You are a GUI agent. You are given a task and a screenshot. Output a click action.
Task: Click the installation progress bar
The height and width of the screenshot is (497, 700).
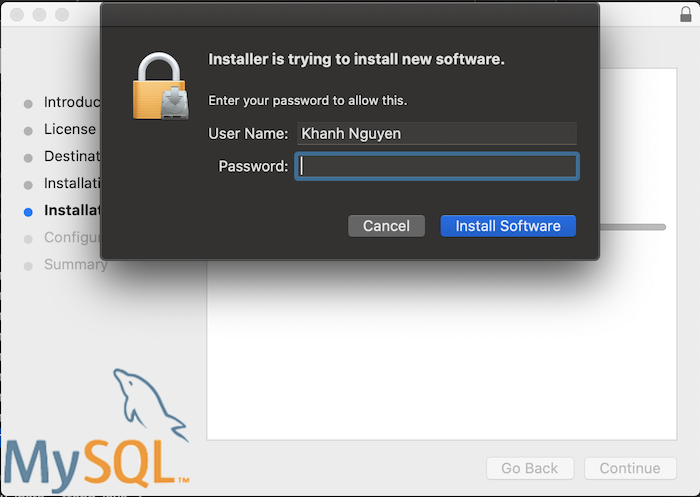tap(632, 227)
